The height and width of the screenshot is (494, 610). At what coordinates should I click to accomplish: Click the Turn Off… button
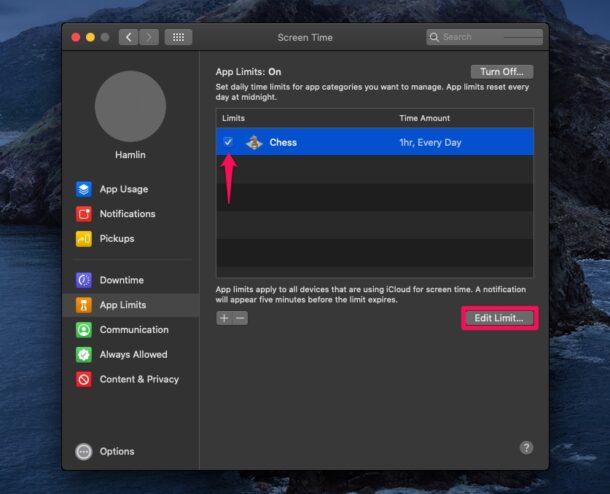pos(502,72)
